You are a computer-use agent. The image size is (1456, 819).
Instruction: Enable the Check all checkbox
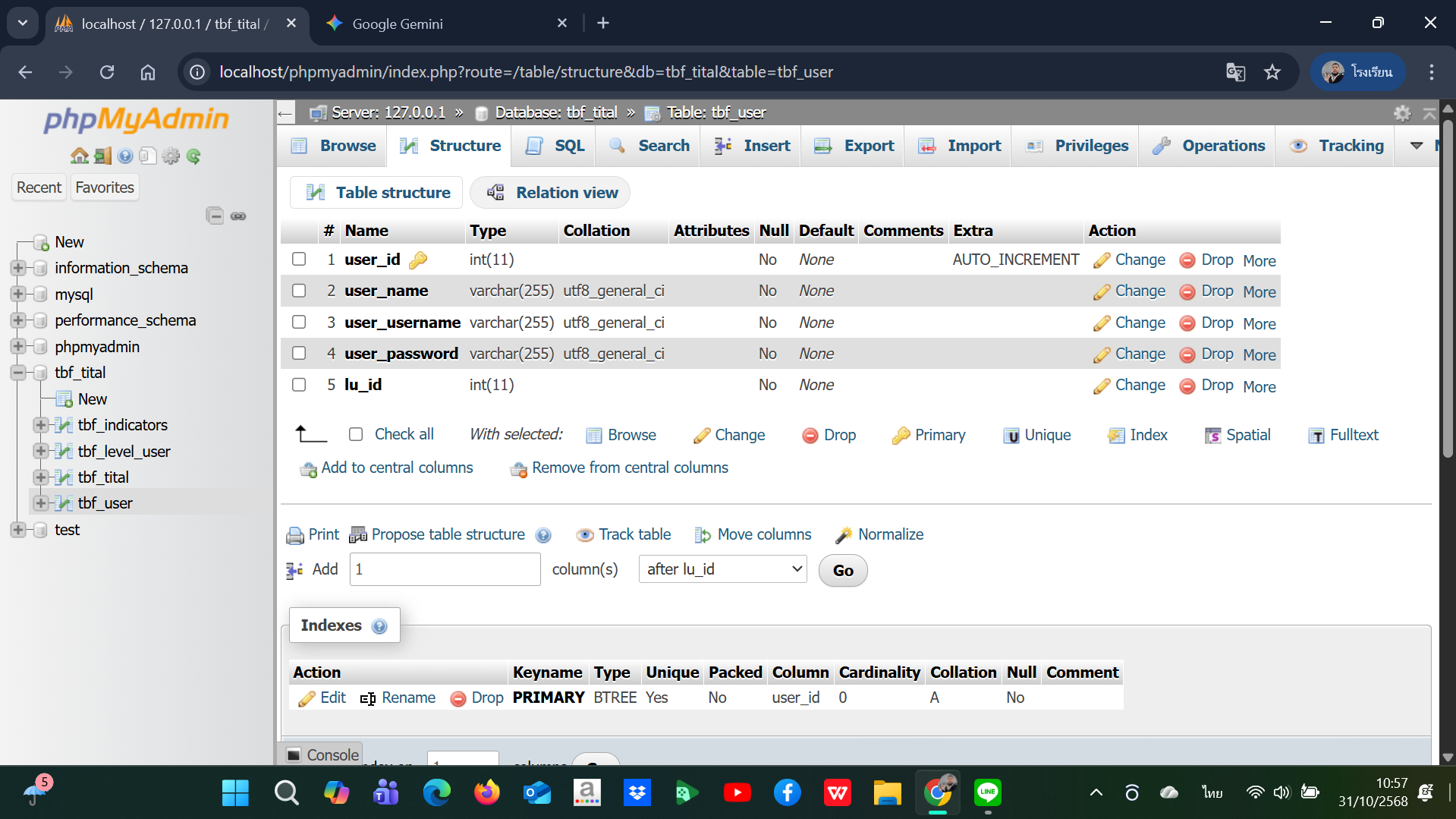click(356, 434)
